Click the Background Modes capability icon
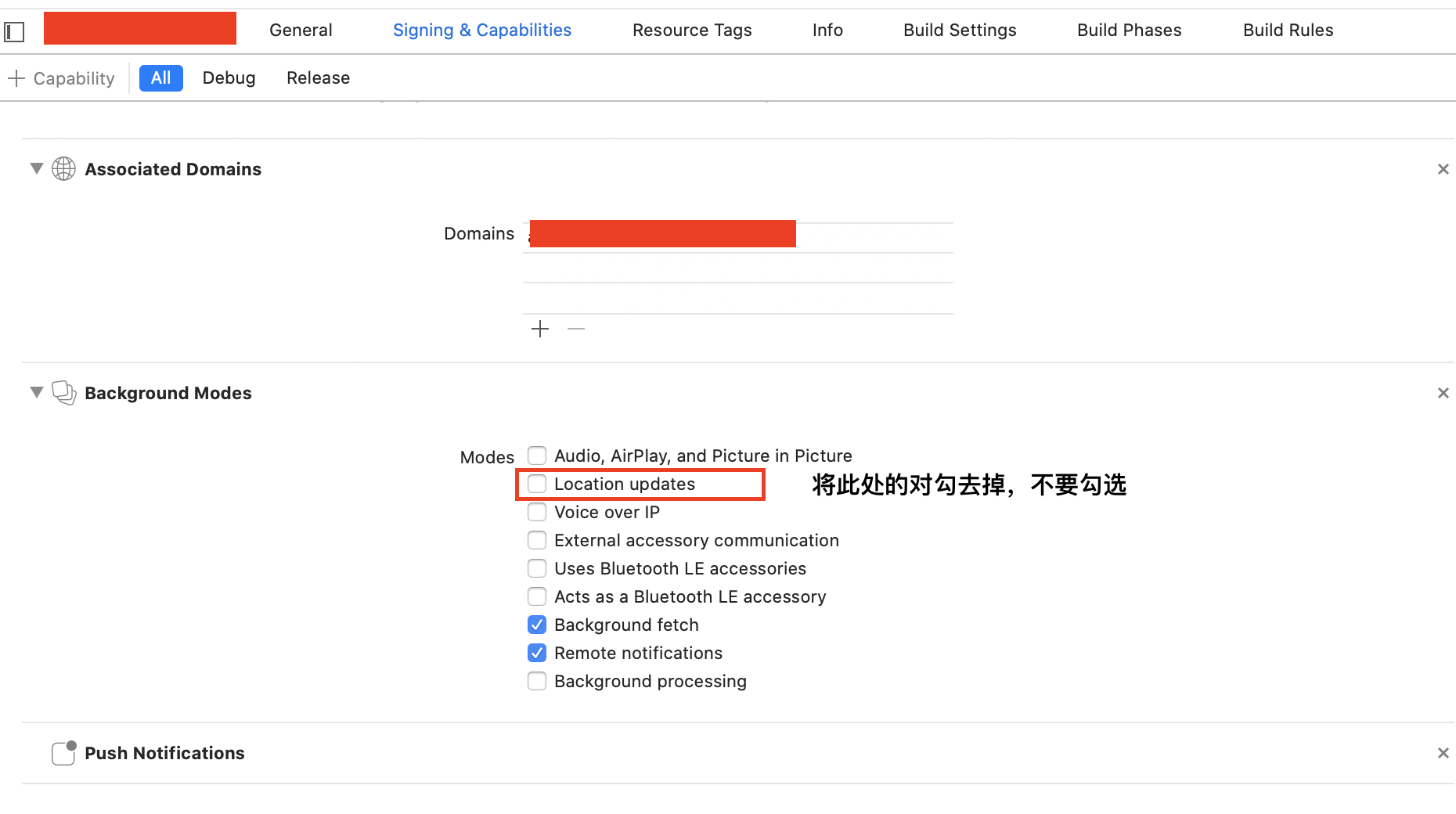 (63, 393)
